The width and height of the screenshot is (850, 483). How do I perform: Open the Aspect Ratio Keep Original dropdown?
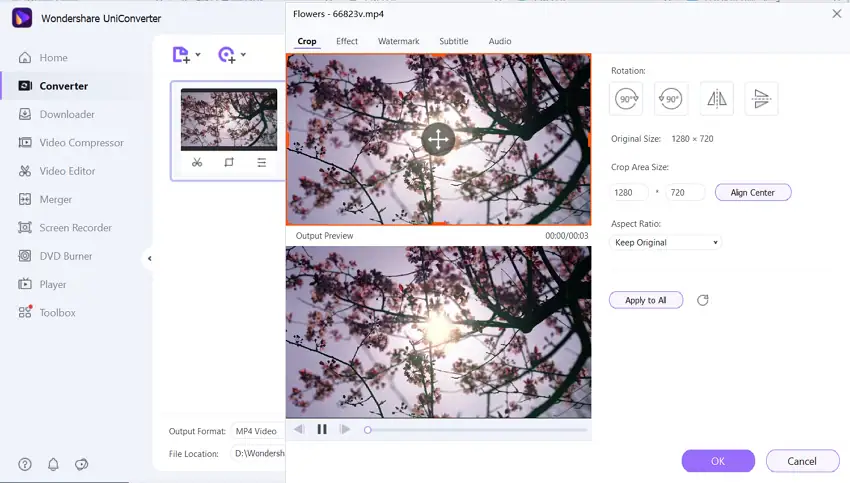point(666,242)
